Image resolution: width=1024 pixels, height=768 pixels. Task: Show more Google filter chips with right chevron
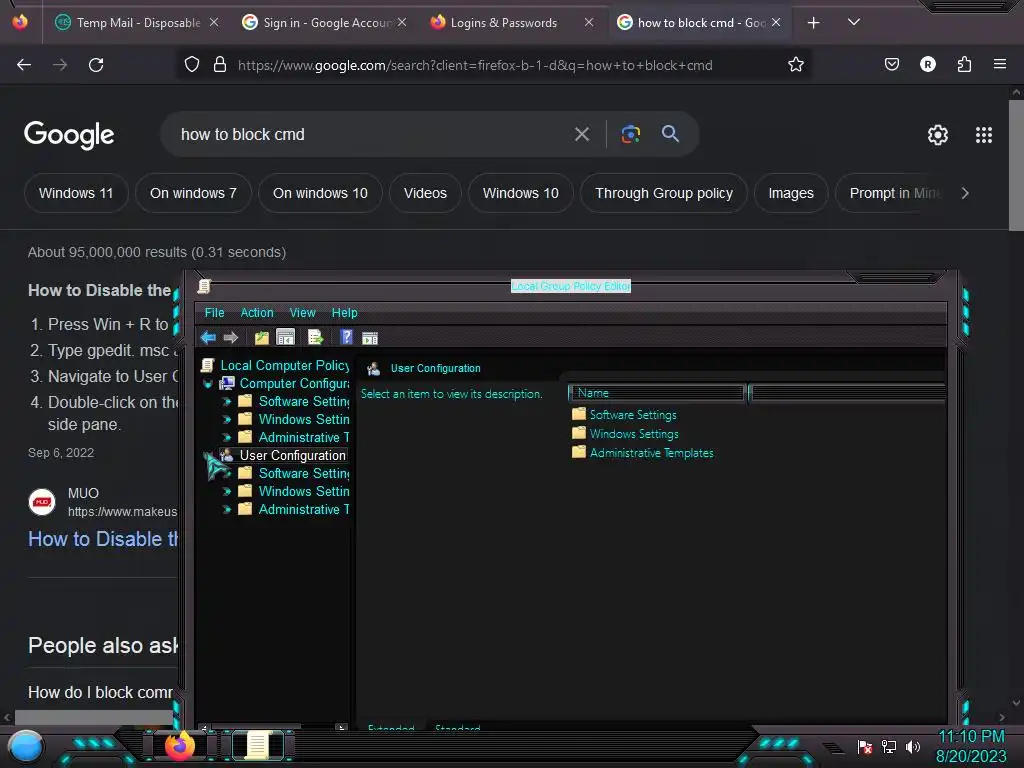tap(965, 193)
